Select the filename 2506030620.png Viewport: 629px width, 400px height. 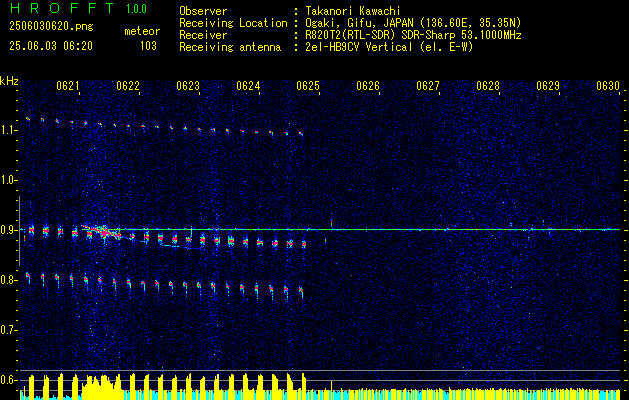(51, 27)
